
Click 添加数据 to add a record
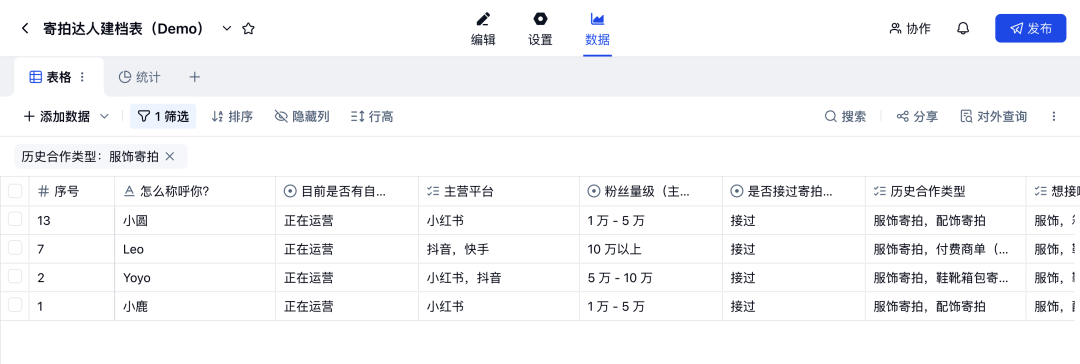tap(56, 117)
